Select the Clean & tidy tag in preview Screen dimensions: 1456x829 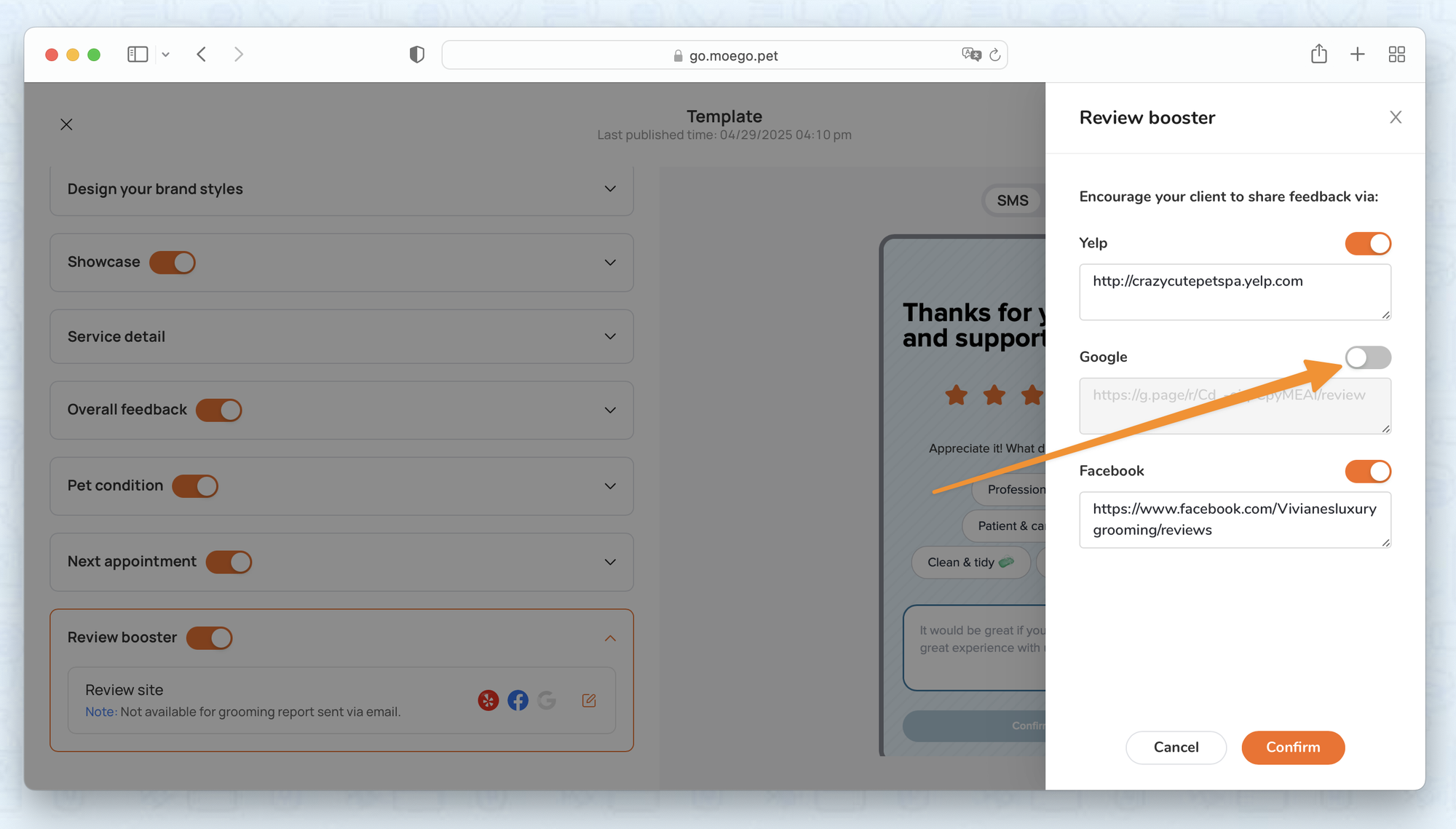[970, 563]
